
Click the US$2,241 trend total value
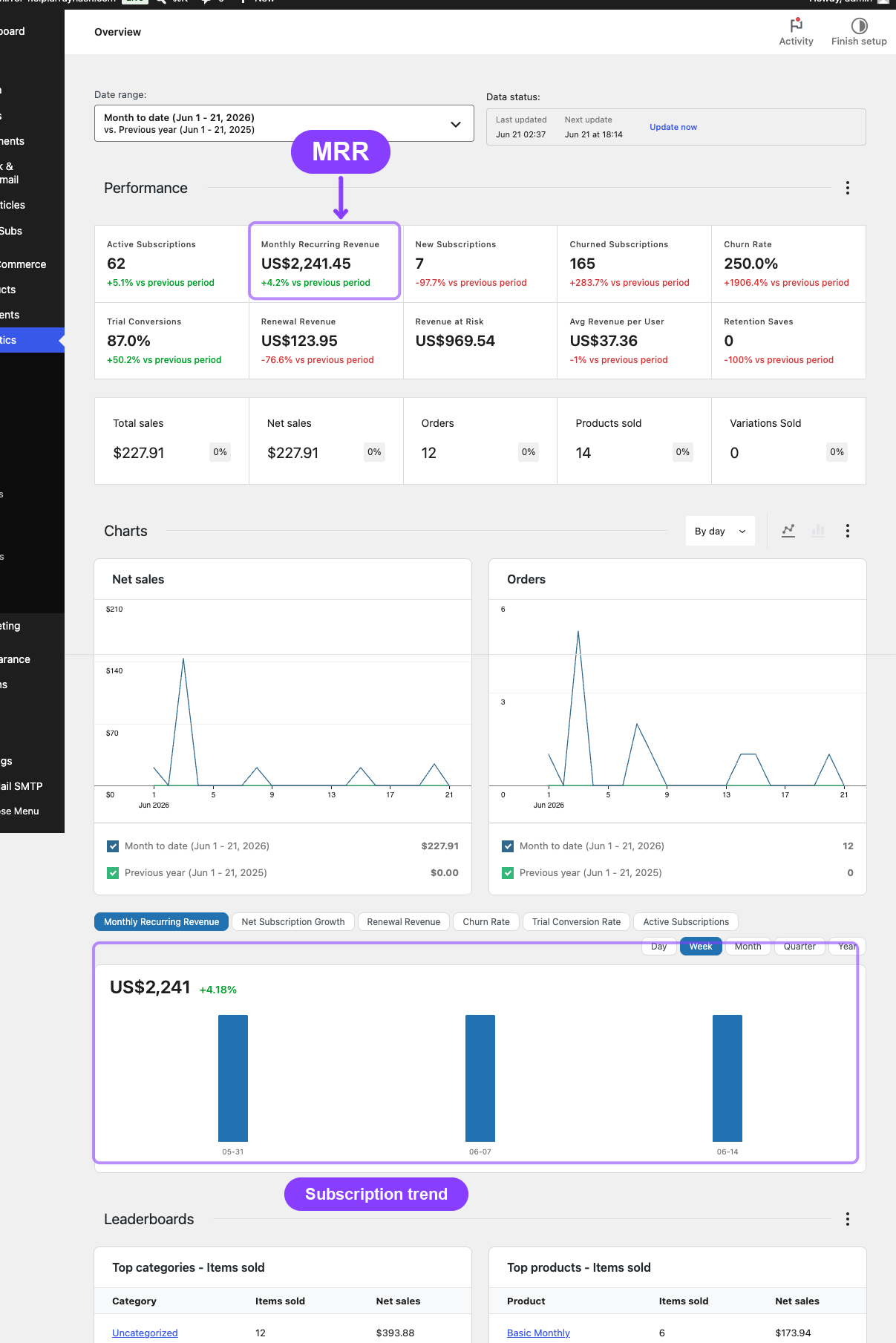[x=150, y=987]
